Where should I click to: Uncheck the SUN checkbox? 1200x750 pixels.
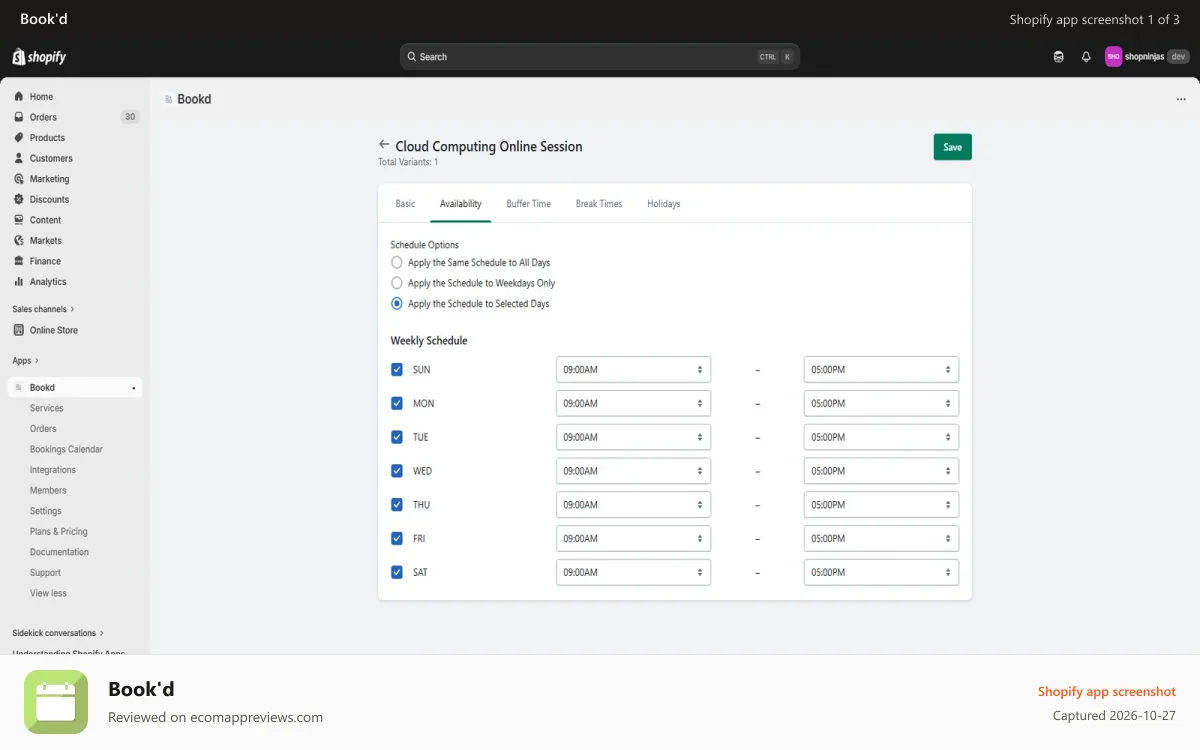[397, 370]
